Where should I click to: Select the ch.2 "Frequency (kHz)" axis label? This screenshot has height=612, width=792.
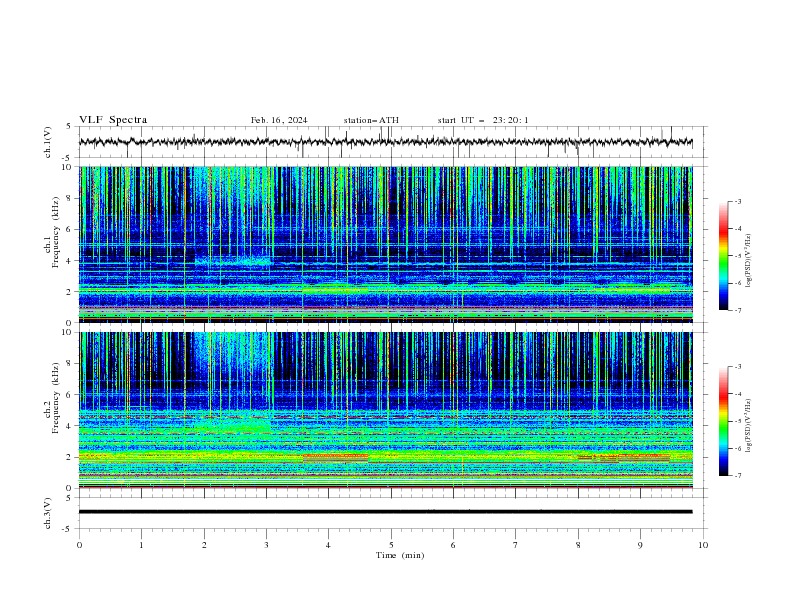tap(56, 398)
